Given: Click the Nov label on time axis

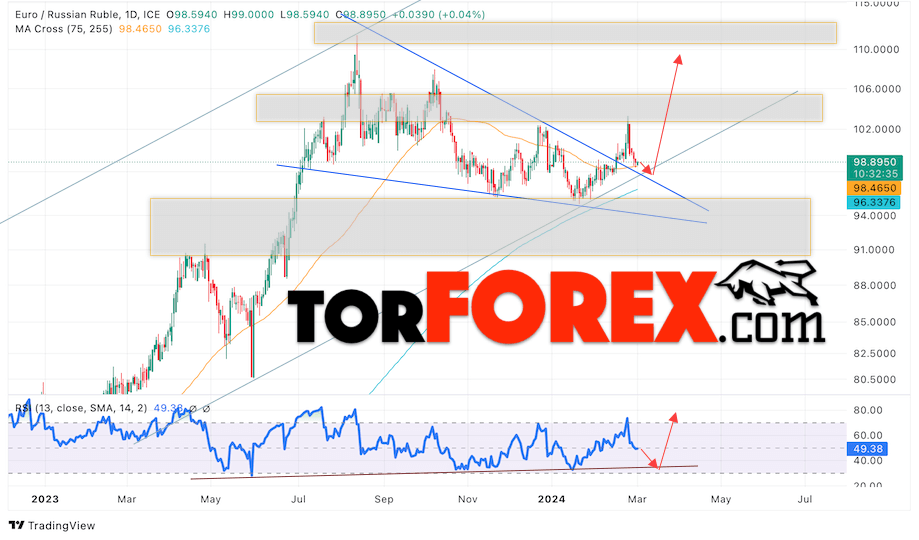Looking at the screenshot, I should pyautogui.click(x=468, y=500).
